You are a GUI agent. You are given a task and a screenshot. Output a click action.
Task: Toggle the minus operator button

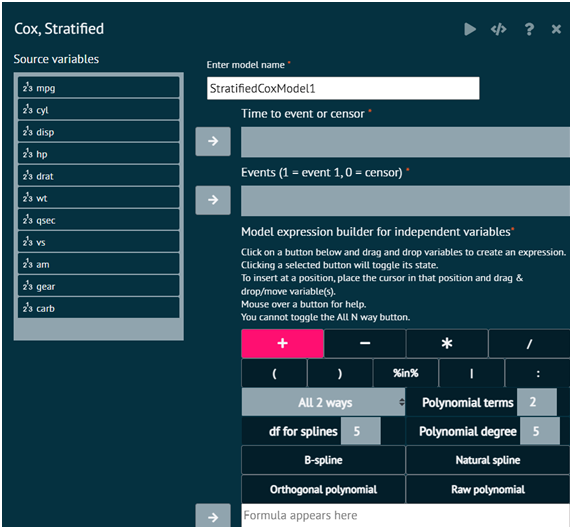point(365,343)
